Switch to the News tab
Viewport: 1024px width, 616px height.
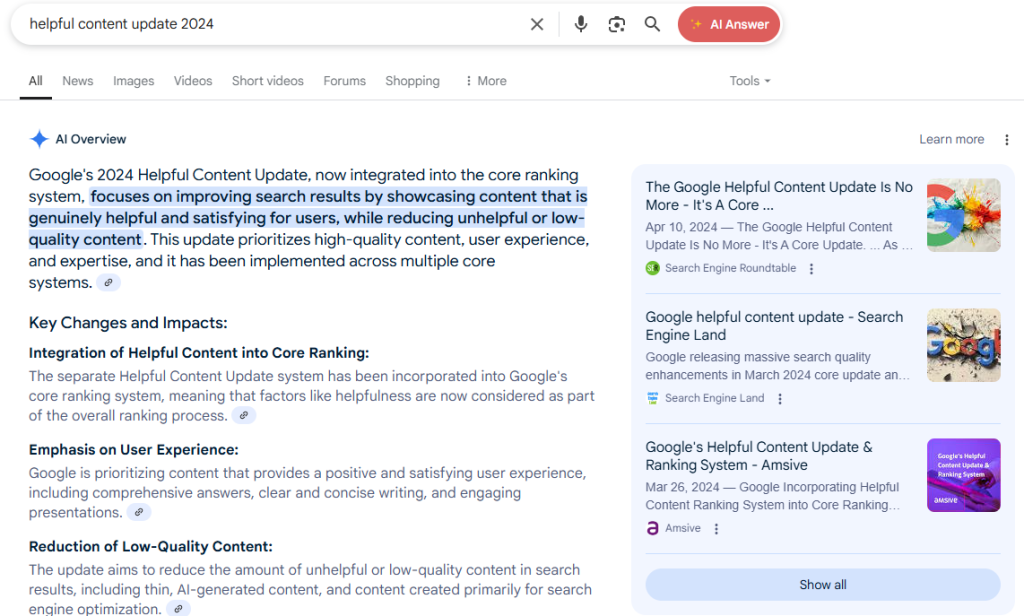pyautogui.click(x=78, y=81)
